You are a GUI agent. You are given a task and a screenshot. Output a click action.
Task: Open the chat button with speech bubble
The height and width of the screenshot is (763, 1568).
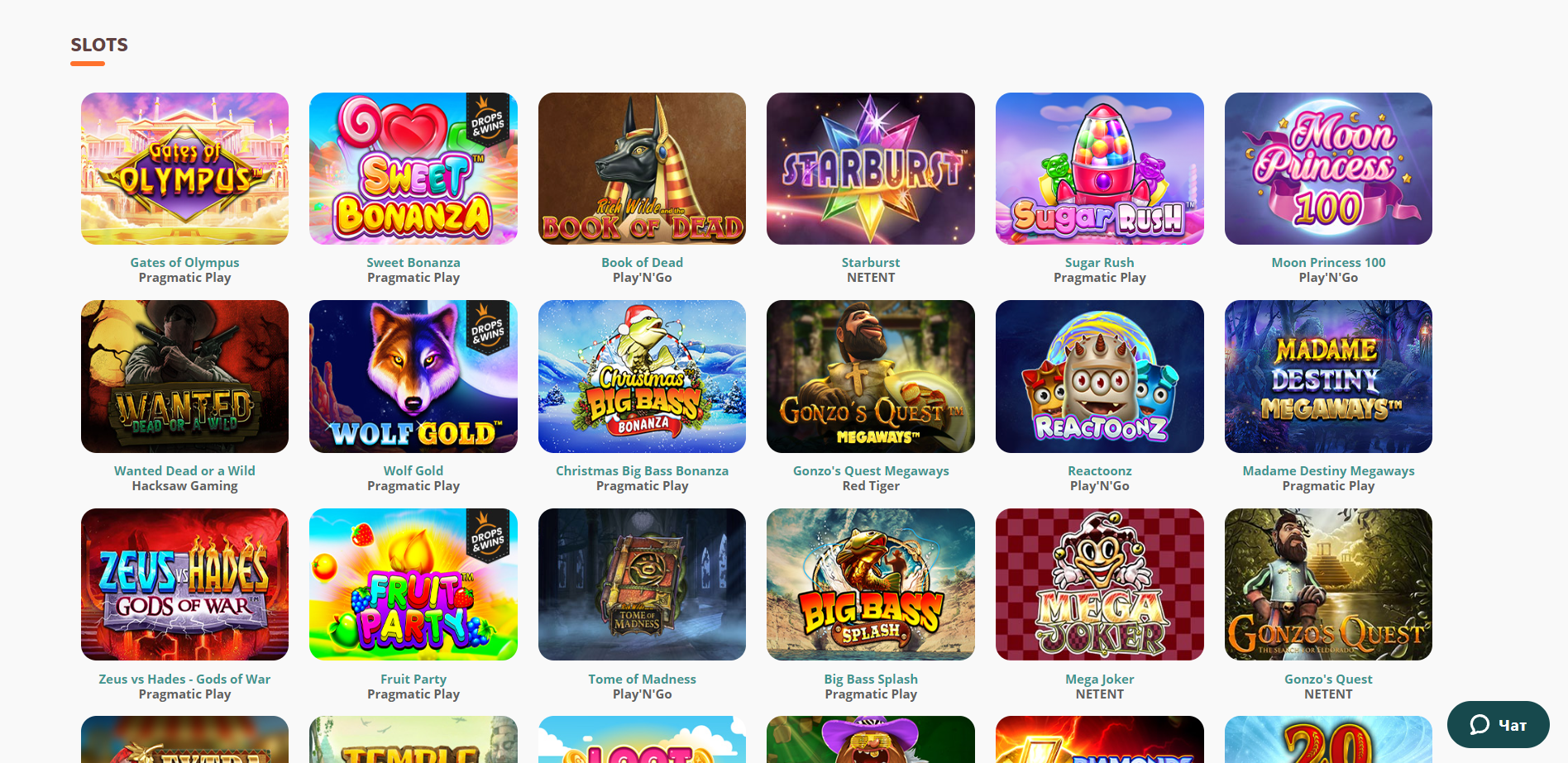1498,725
